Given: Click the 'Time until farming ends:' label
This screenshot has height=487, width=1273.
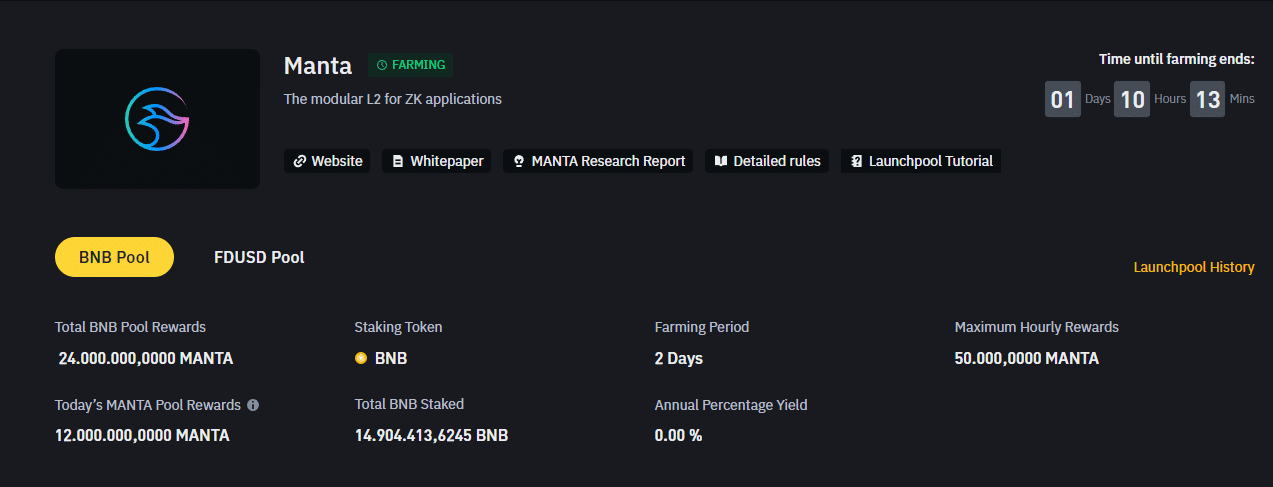Looking at the screenshot, I should [x=1177, y=59].
